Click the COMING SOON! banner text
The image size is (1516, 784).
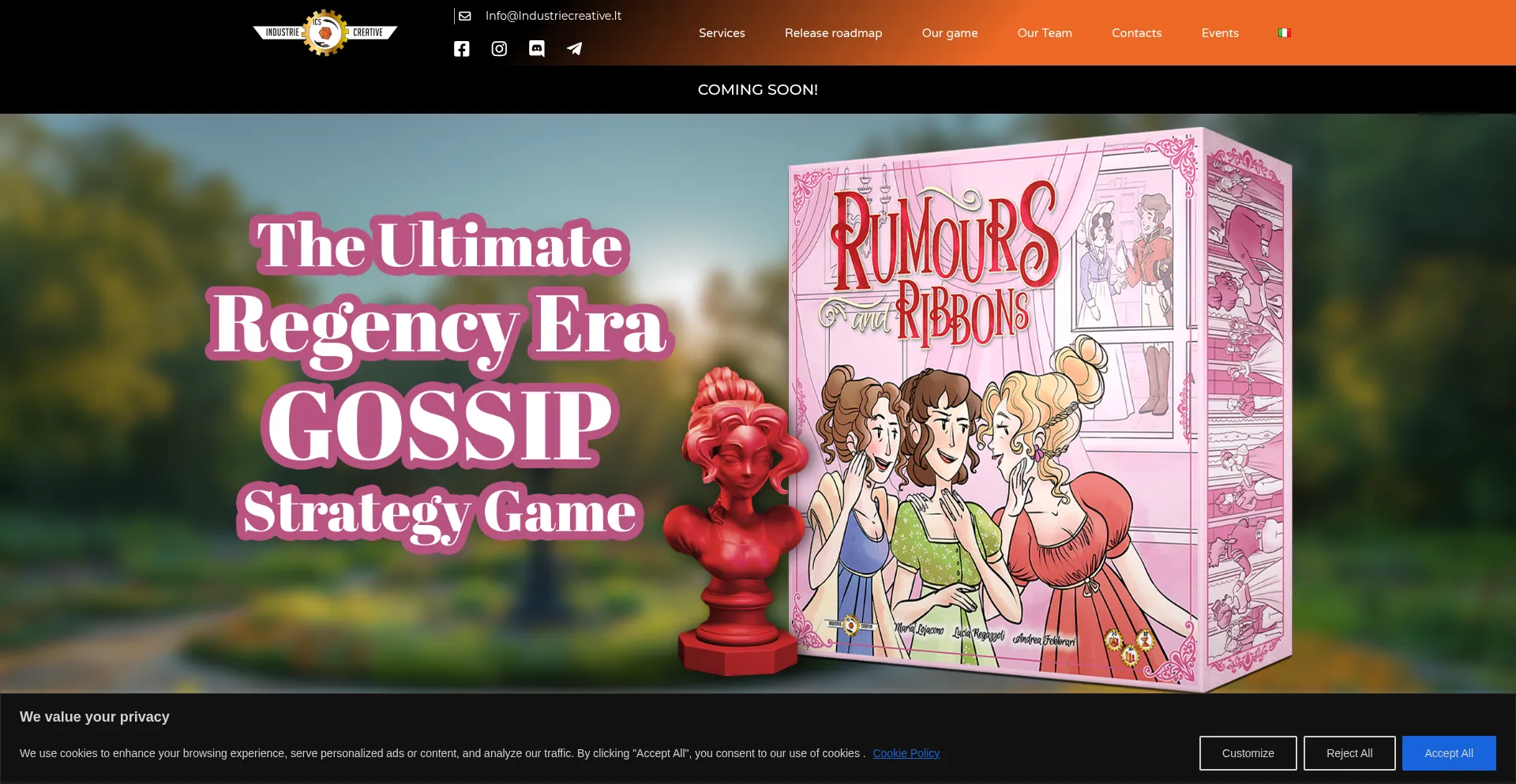click(758, 90)
